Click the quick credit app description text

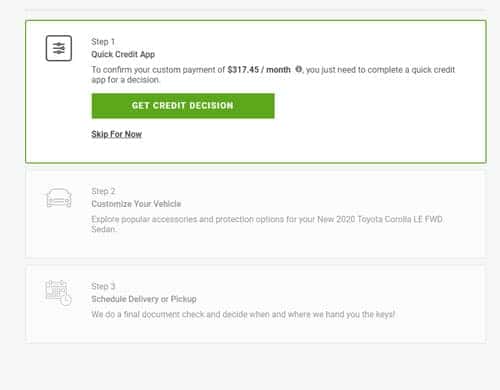click(x=273, y=75)
